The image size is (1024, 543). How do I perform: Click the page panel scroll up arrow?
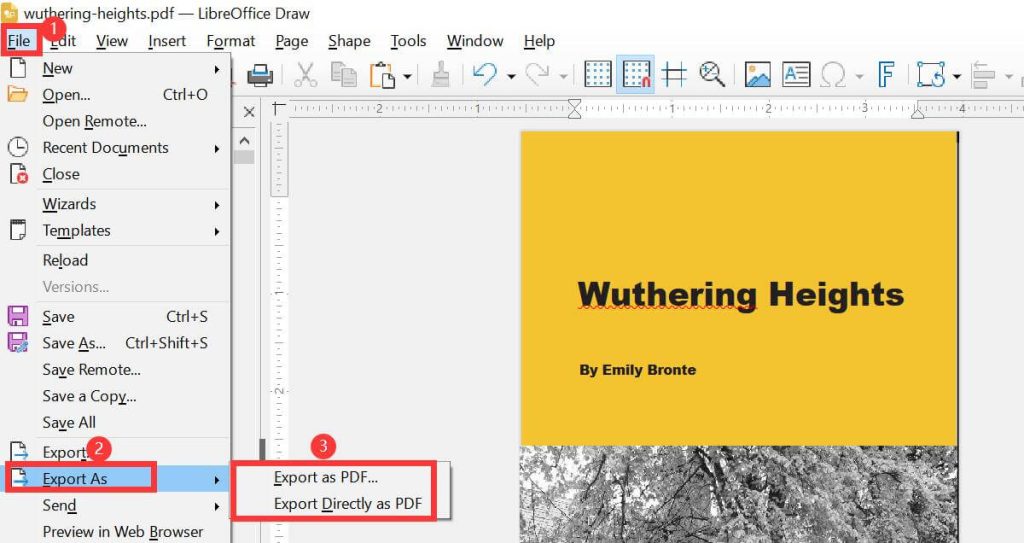pyautogui.click(x=244, y=140)
